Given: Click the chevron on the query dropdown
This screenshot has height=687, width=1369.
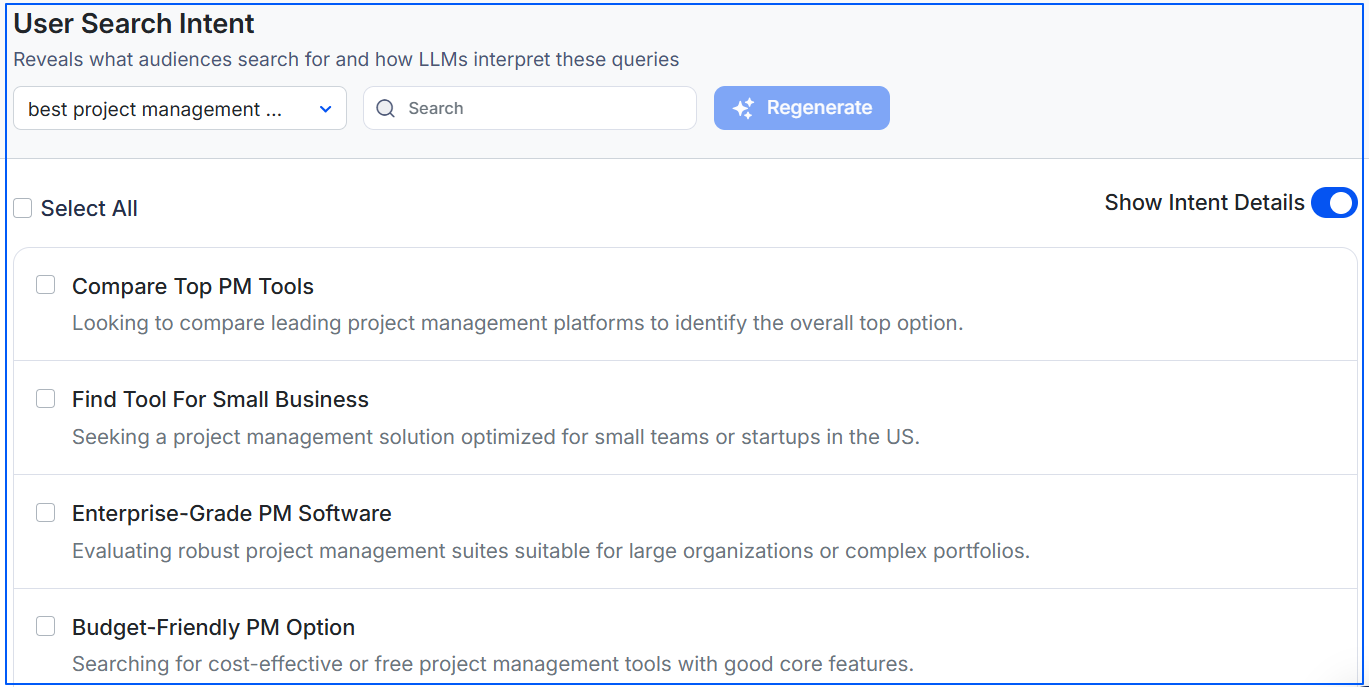Looking at the screenshot, I should (325, 108).
